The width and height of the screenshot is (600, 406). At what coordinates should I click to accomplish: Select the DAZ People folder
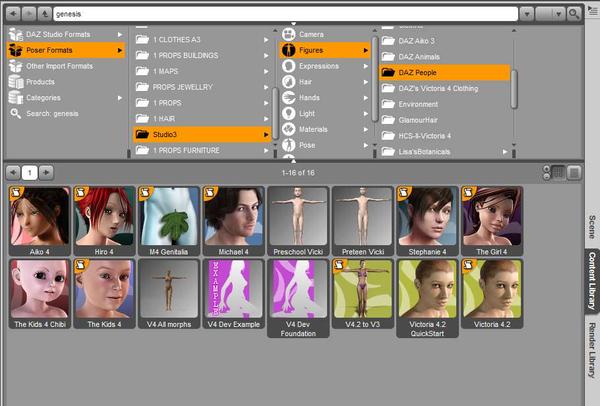click(444, 72)
